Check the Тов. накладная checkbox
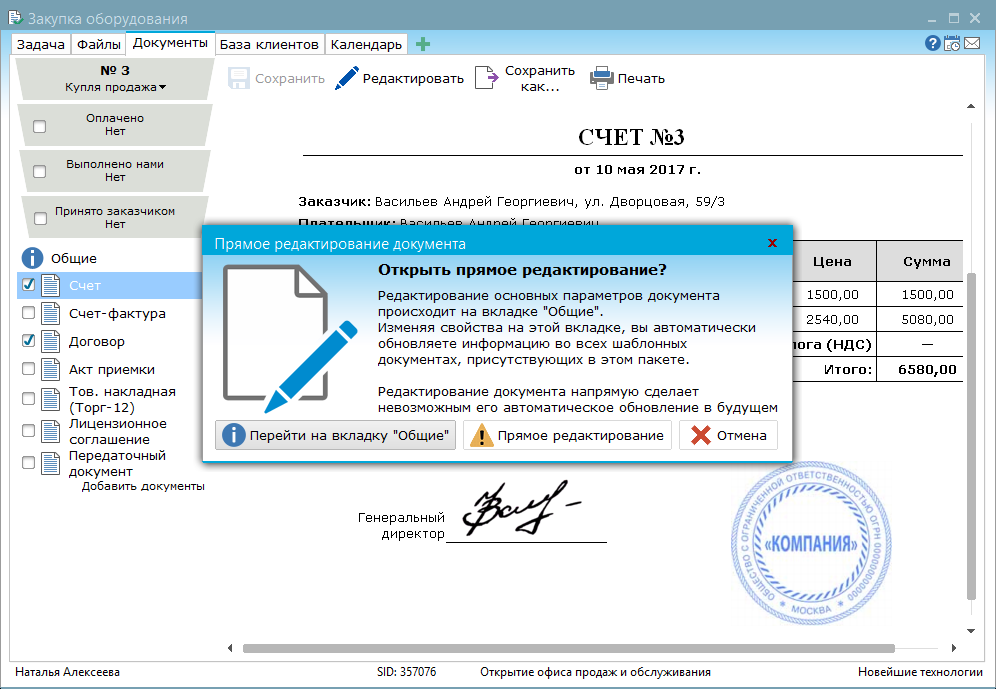The height and width of the screenshot is (689, 996). click(29, 398)
